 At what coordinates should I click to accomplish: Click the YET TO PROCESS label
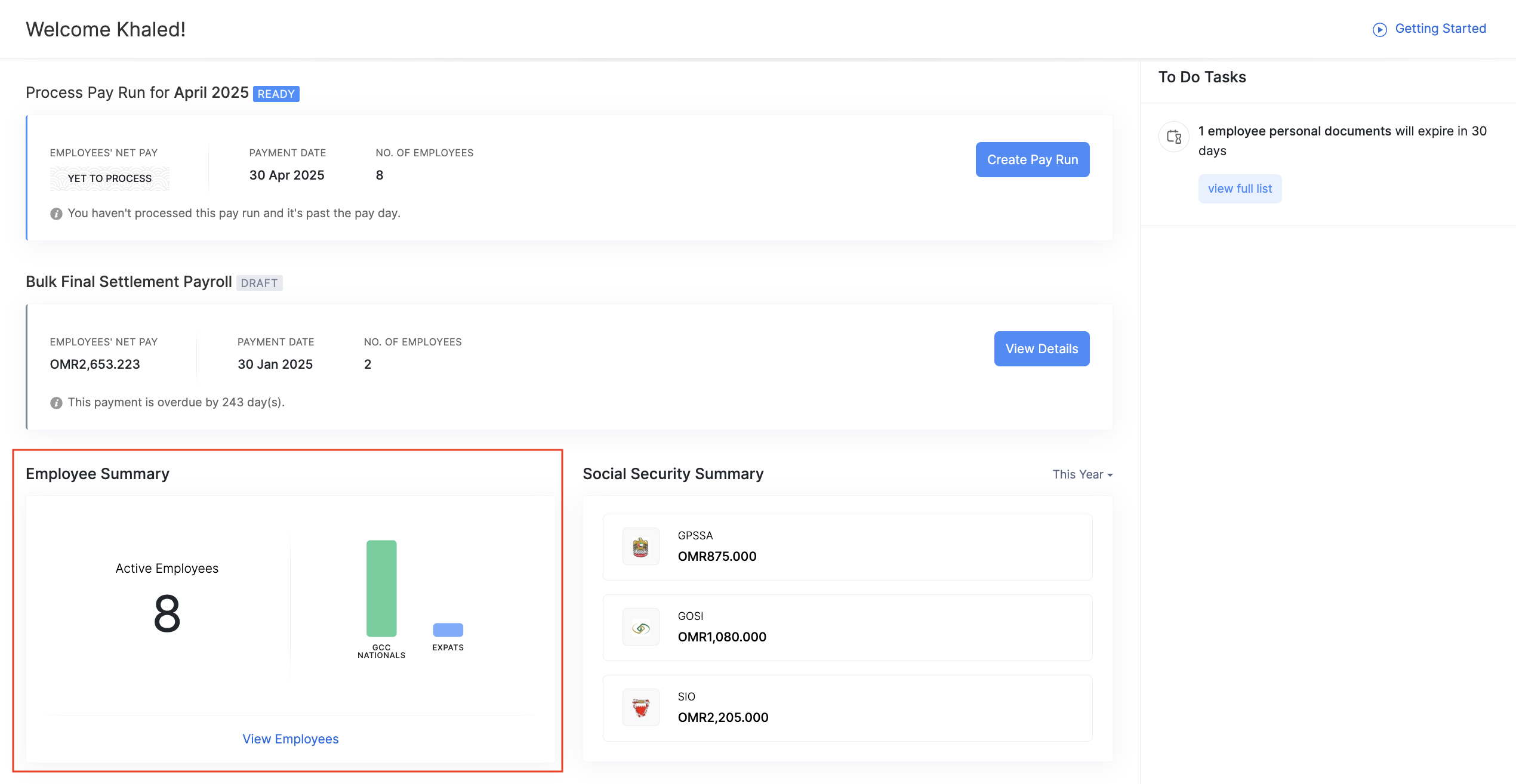pyautogui.click(x=110, y=178)
